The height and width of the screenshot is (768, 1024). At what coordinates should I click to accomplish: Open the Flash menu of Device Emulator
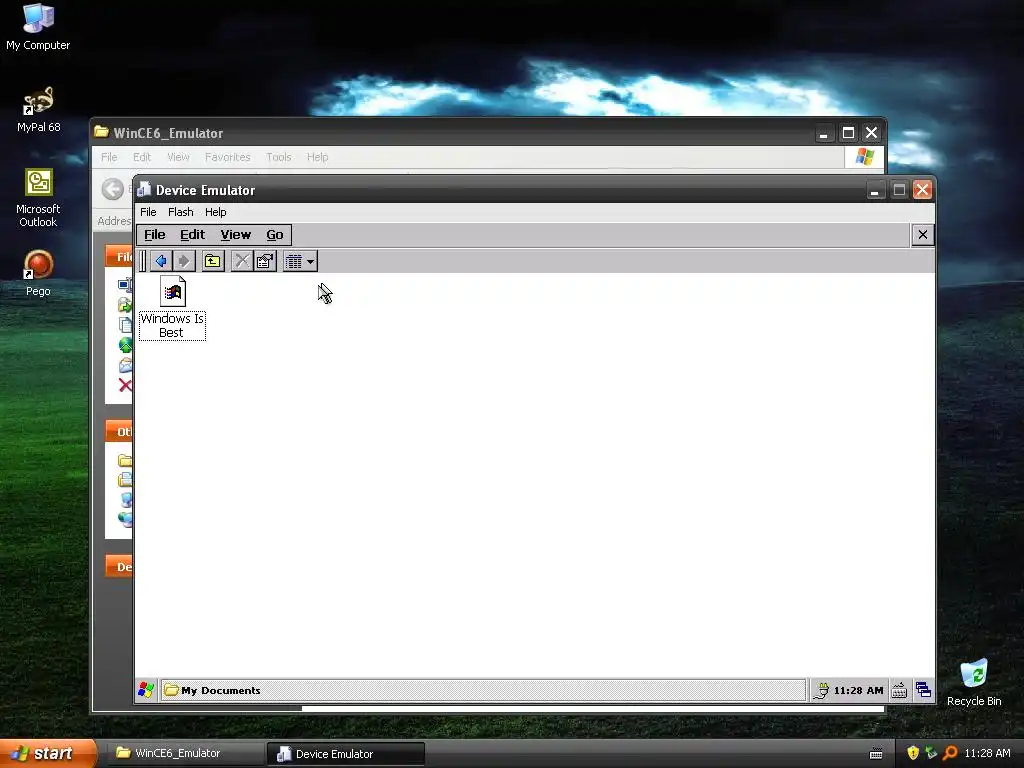coord(181,212)
